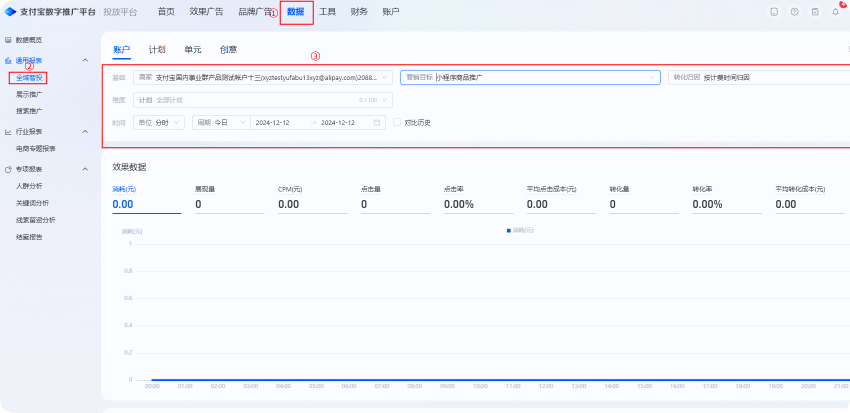Select the 点击率 metric card
This screenshot has width=850, height=413.
(x=479, y=199)
